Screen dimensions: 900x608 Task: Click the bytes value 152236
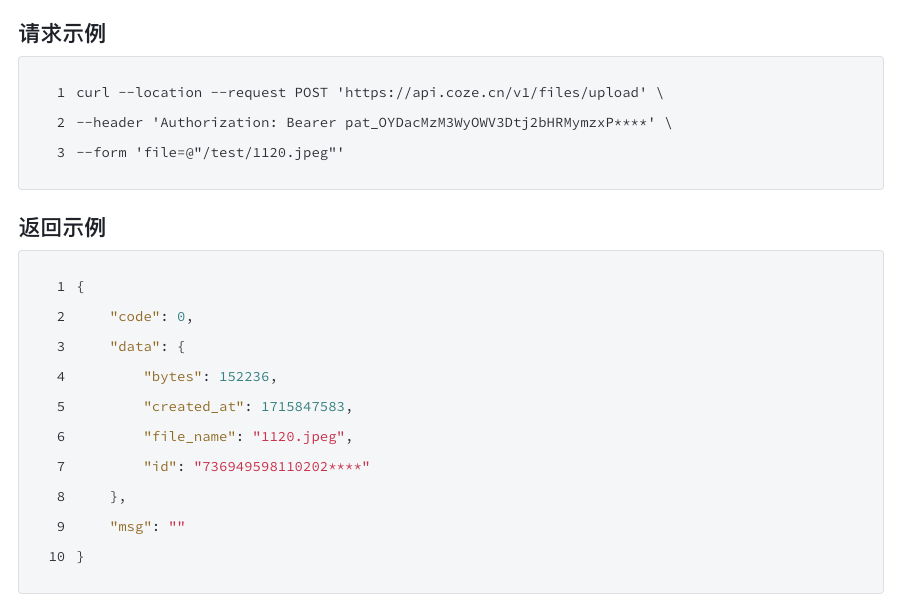[244, 377]
